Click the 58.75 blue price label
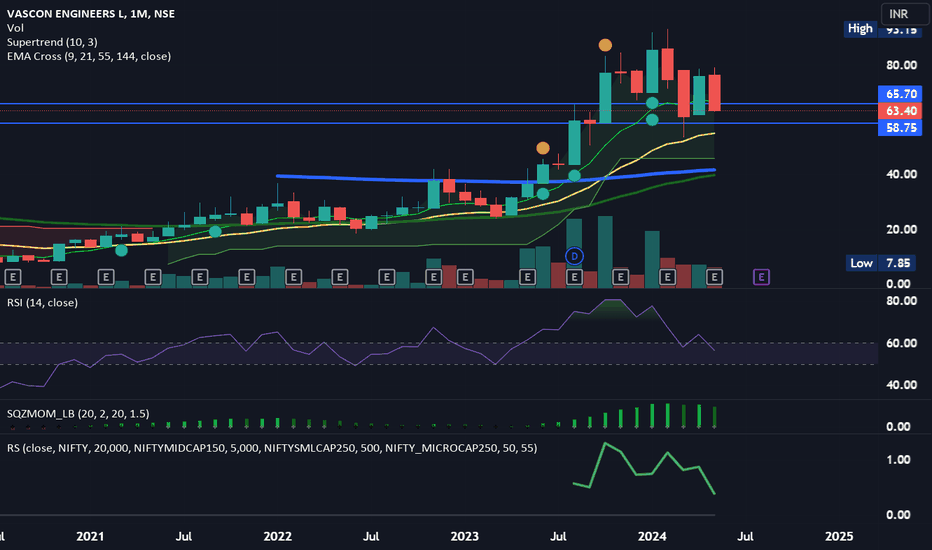Image resolution: width=932 pixels, height=550 pixels. (x=900, y=127)
